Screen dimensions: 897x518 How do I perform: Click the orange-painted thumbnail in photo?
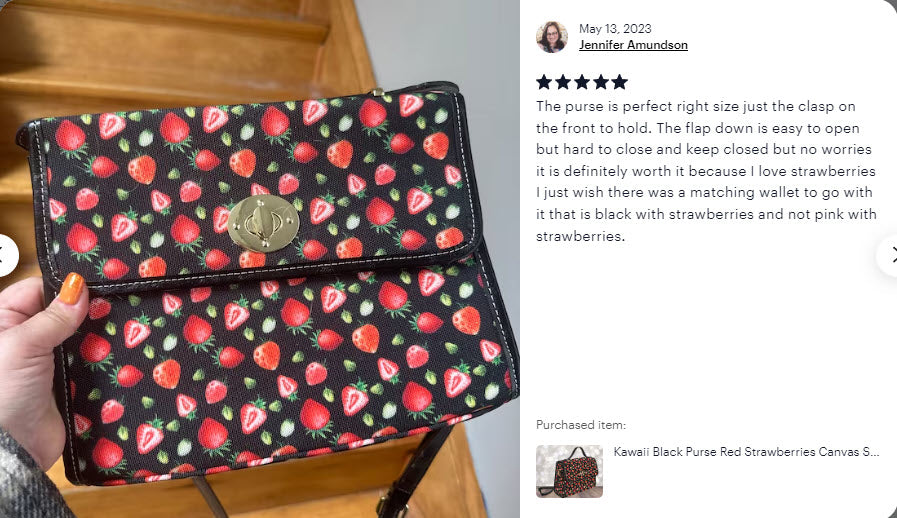click(72, 288)
